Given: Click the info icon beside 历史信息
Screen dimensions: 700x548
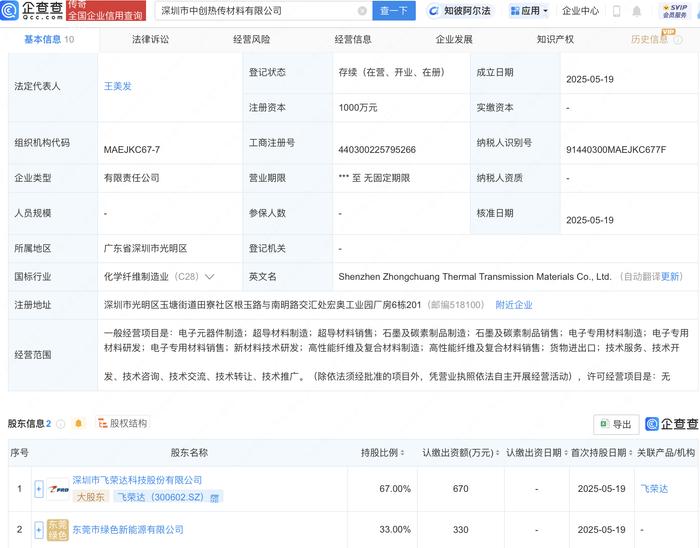Looking at the screenshot, I should click(x=678, y=40).
